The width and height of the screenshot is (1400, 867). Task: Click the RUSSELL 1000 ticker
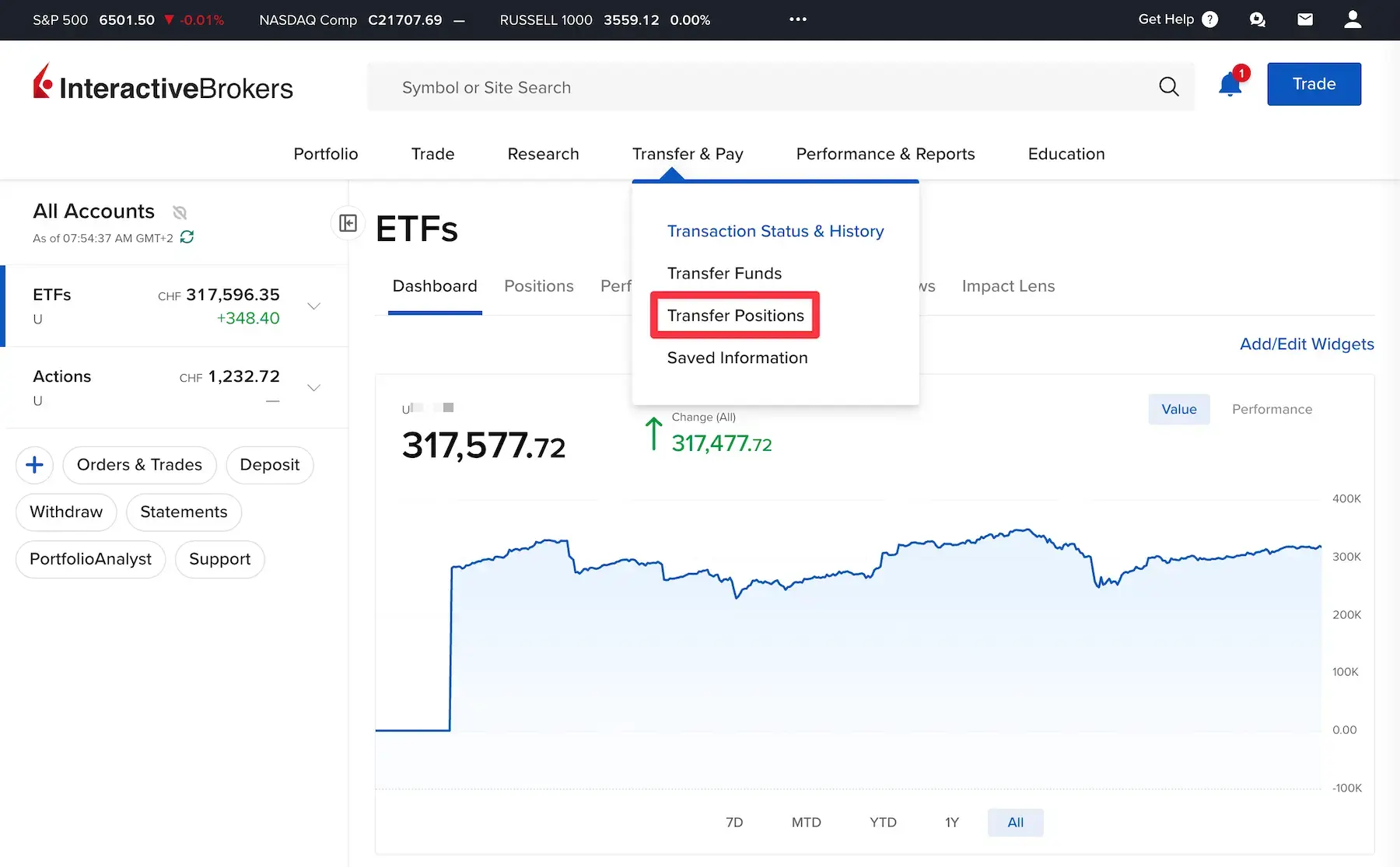[605, 20]
